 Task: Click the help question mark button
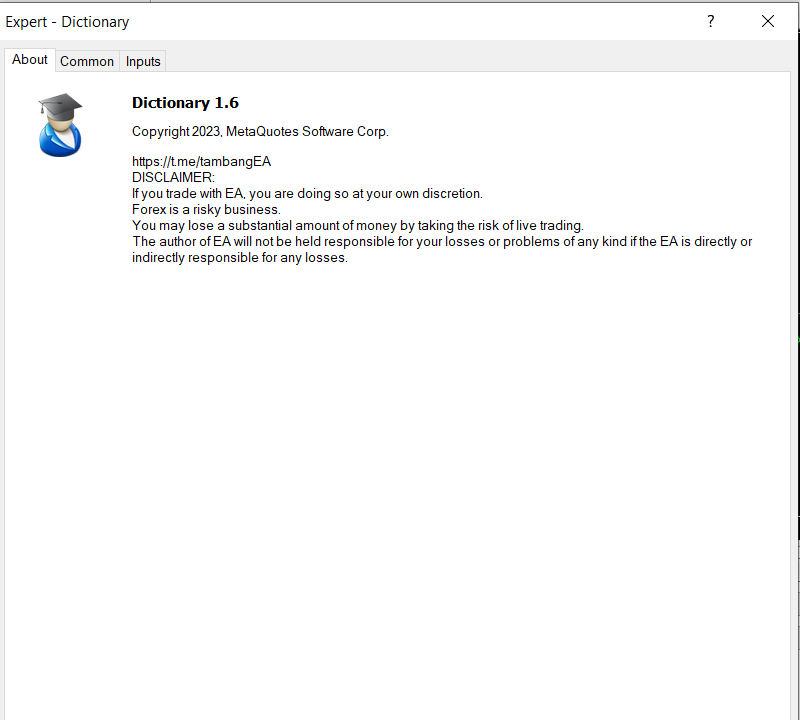point(710,21)
